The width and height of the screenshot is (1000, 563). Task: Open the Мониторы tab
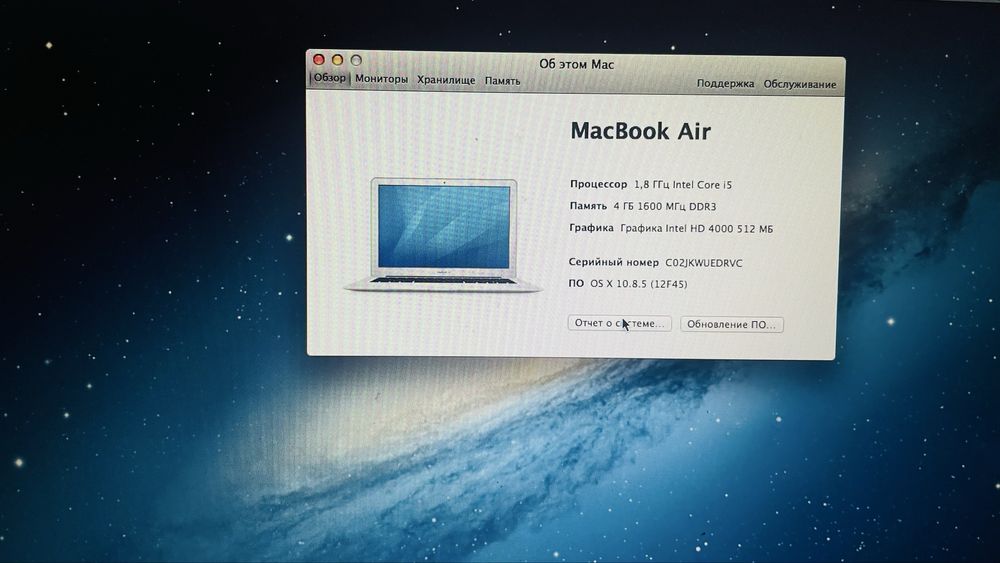coord(381,79)
